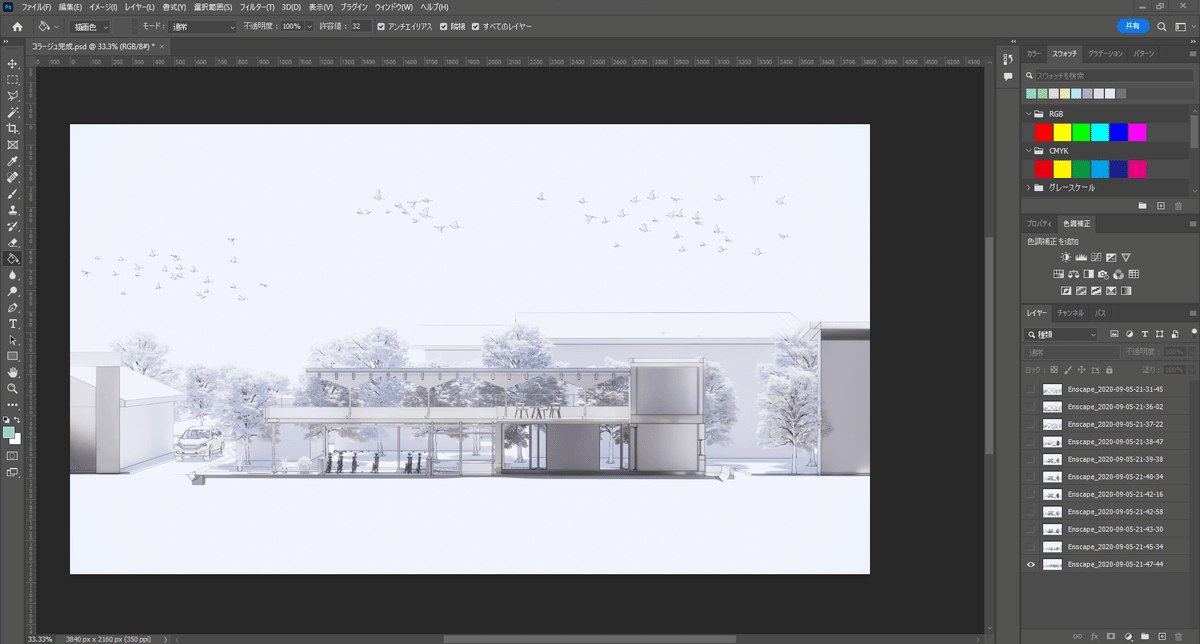
Task: Select the Eraser tool
Action: click(13, 242)
